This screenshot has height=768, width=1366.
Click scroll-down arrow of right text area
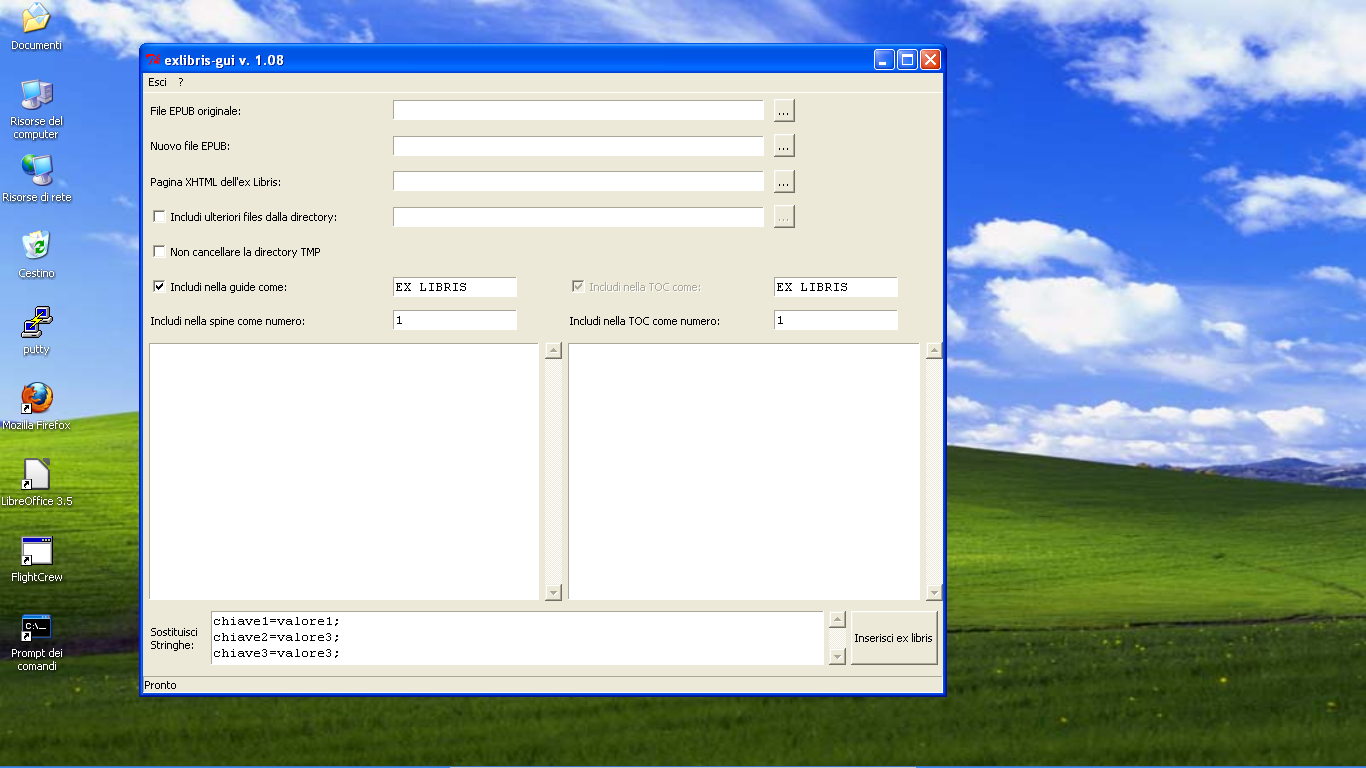coord(934,592)
